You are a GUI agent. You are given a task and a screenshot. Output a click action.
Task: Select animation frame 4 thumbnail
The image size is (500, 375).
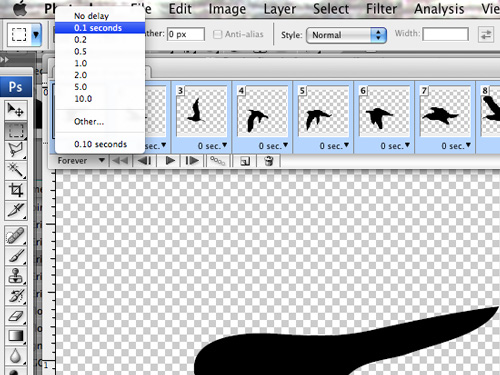[263, 112]
